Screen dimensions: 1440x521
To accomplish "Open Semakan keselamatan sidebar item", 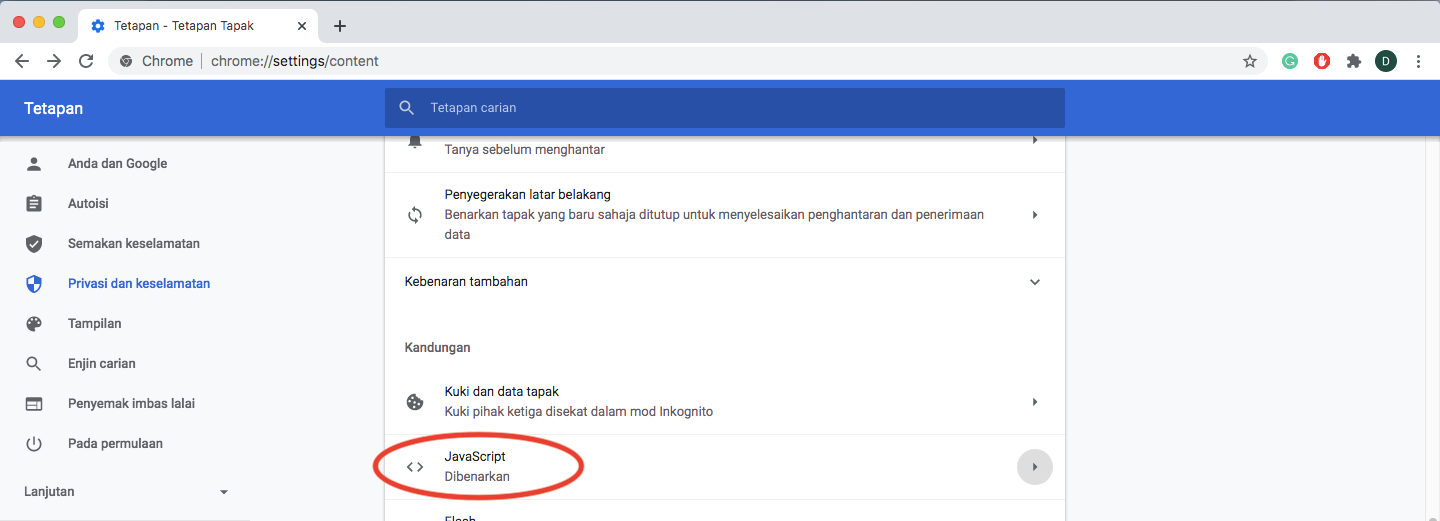I will point(133,244).
